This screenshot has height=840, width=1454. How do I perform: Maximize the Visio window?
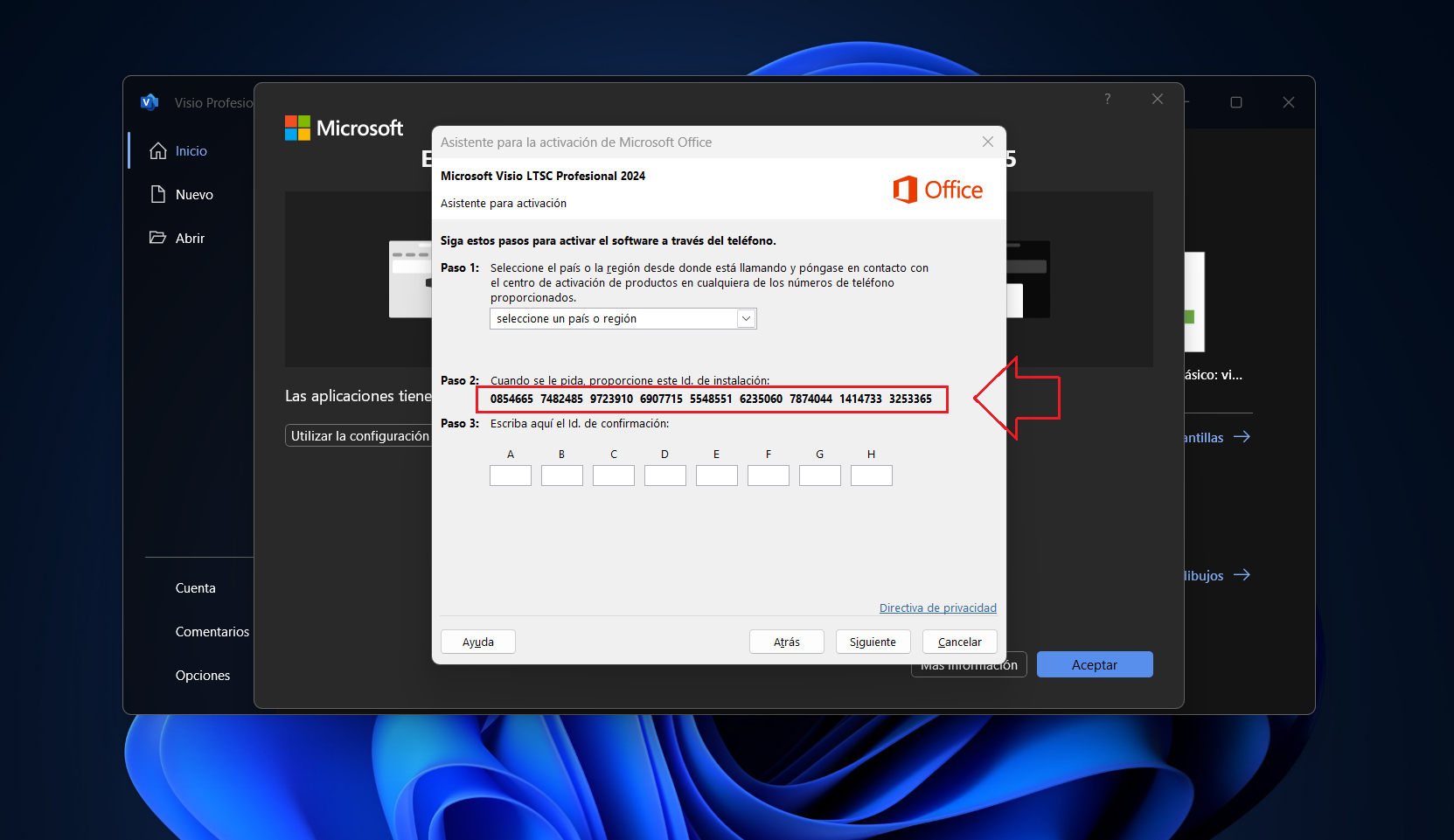pyautogui.click(x=1236, y=102)
